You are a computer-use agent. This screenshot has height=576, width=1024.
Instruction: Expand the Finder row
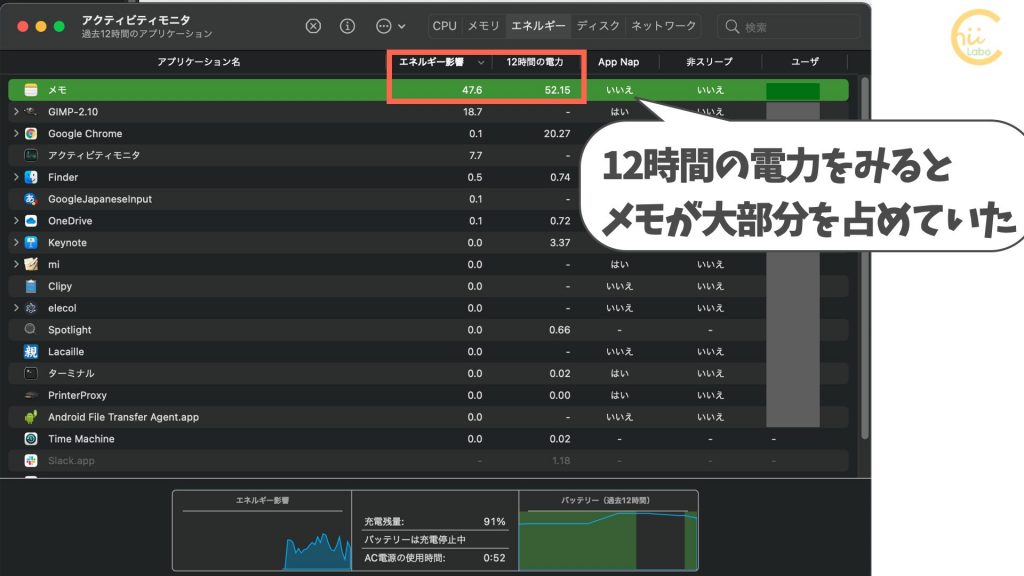16,177
